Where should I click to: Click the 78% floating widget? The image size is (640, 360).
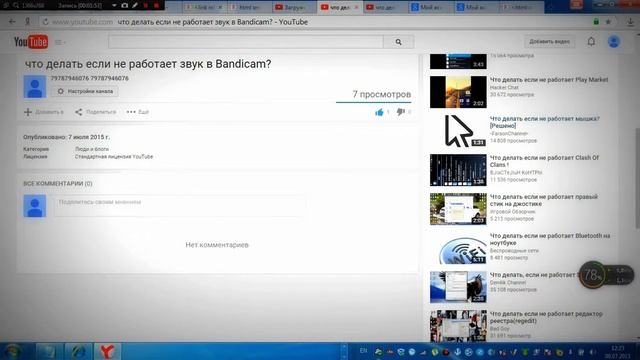point(606,275)
